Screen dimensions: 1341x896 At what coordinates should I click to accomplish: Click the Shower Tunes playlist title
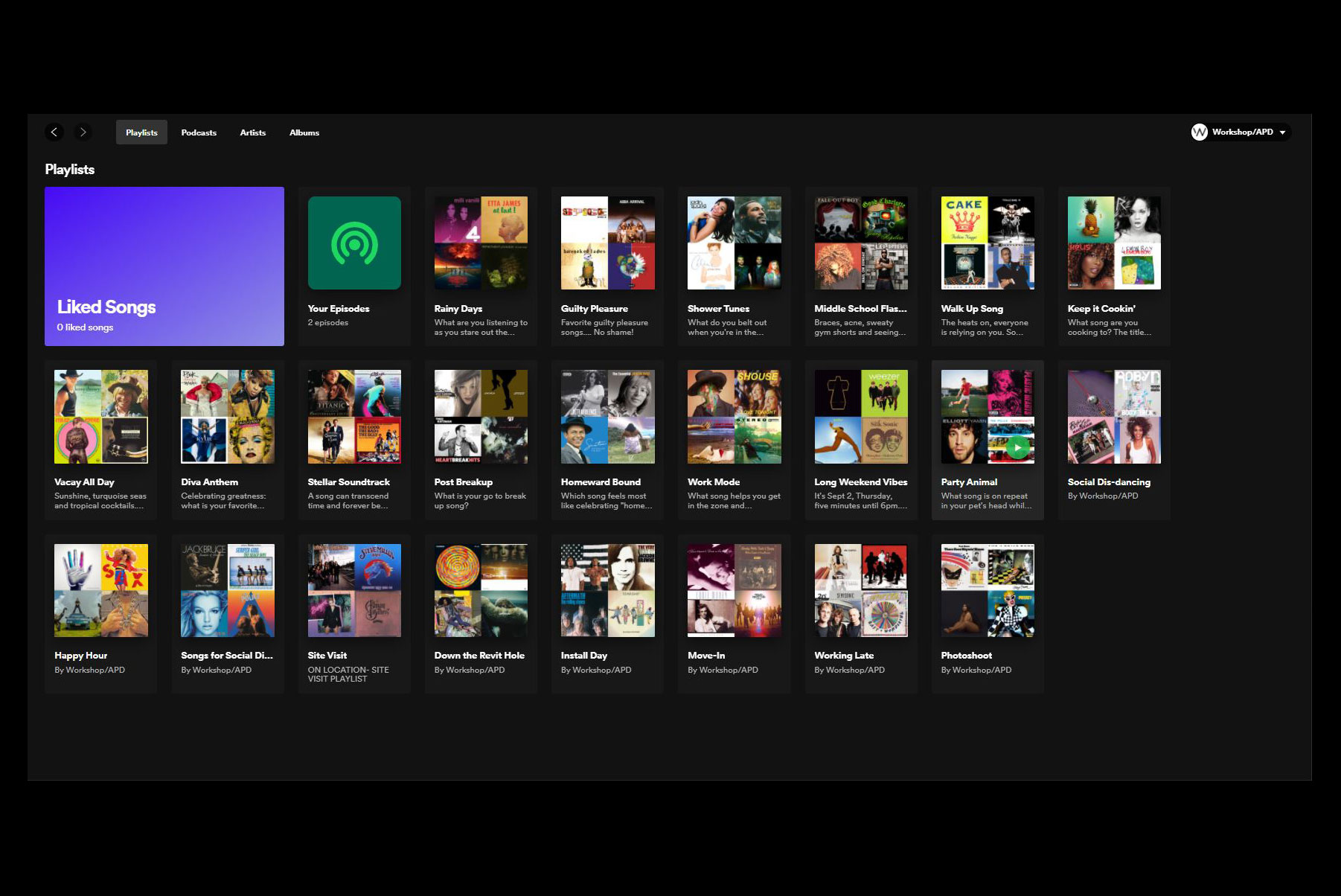(x=718, y=309)
